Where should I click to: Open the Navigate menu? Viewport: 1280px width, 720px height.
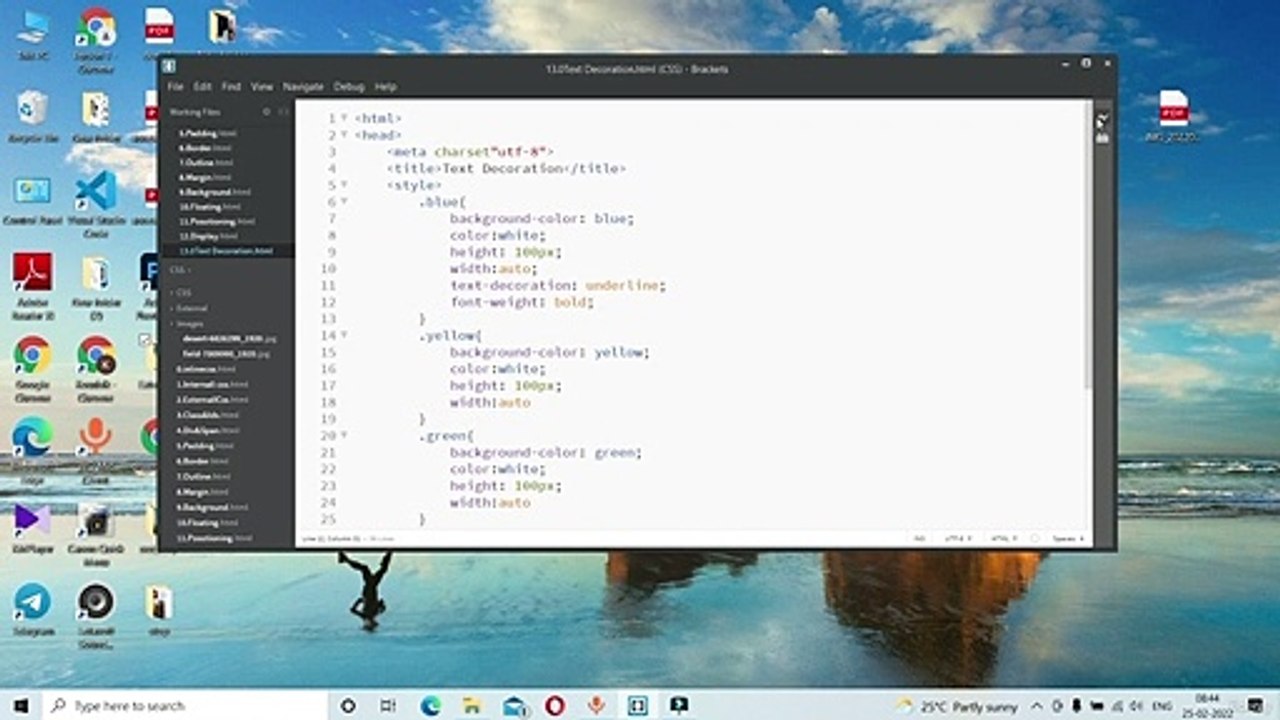[x=303, y=87]
